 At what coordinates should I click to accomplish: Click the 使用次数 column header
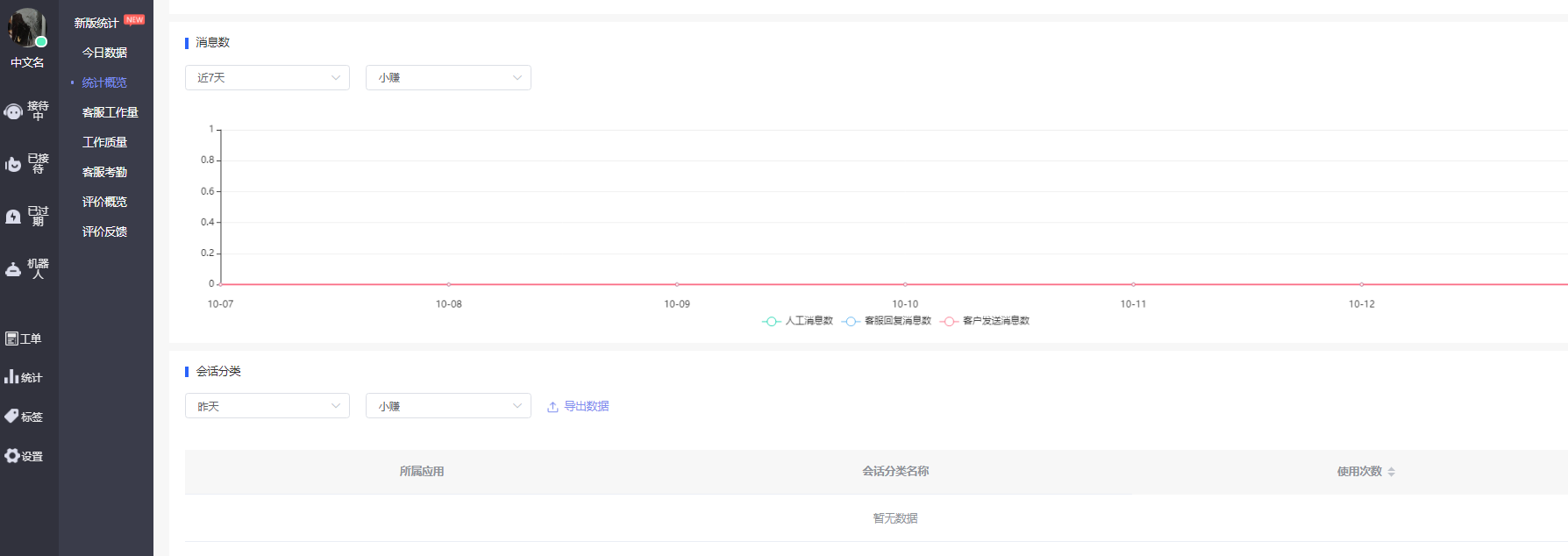point(1359,472)
